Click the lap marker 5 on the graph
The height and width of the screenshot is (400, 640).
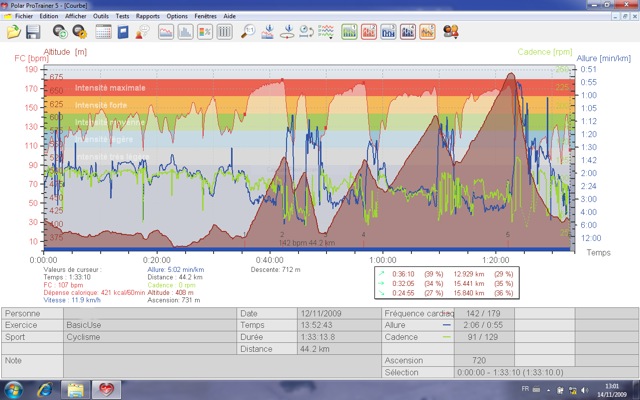pos(508,235)
